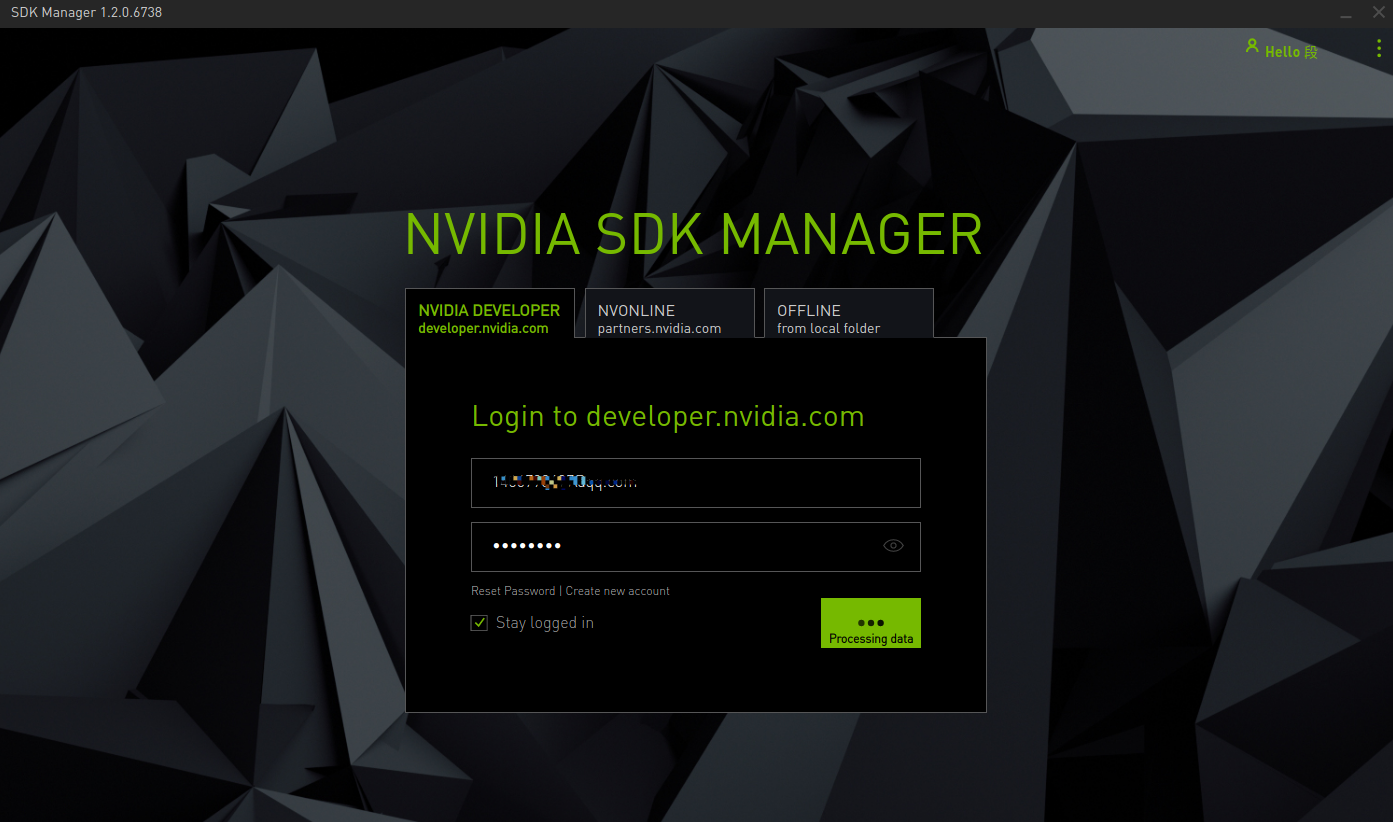This screenshot has height=822, width=1393.
Task: Open the three-dot options menu
Action: pos(1378,47)
